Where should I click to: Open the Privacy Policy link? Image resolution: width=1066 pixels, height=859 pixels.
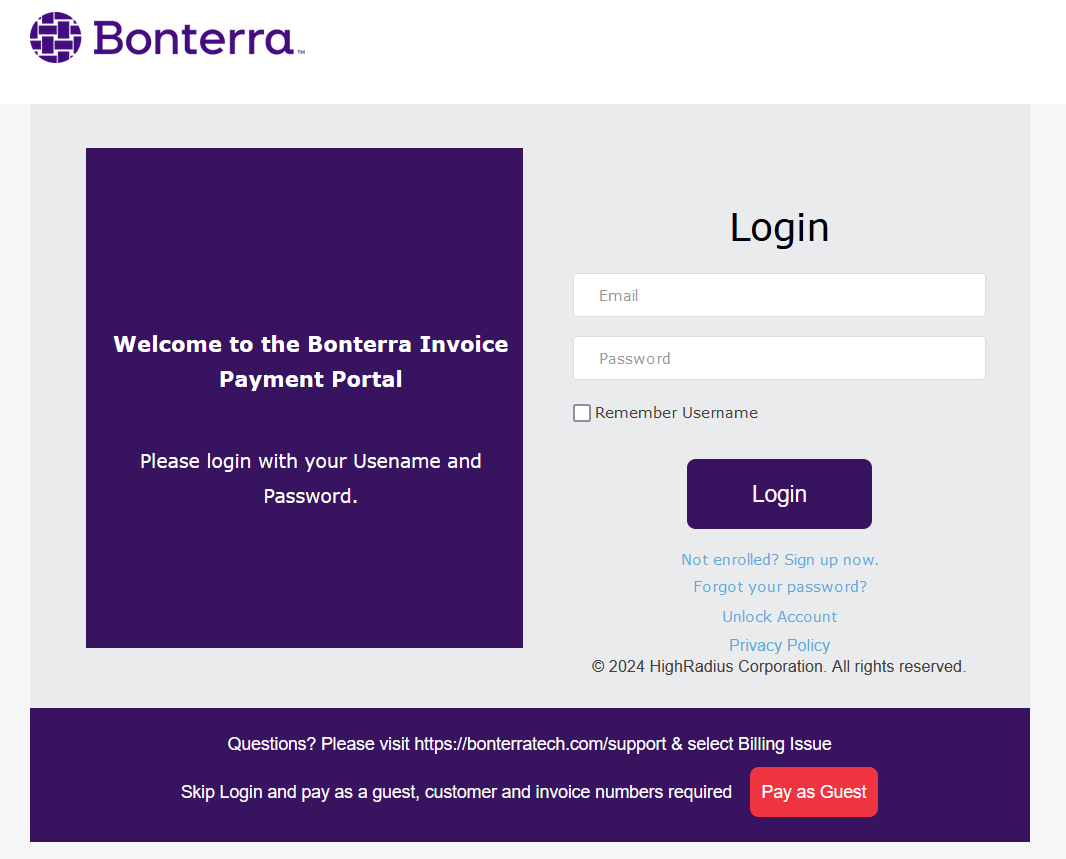point(780,645)
